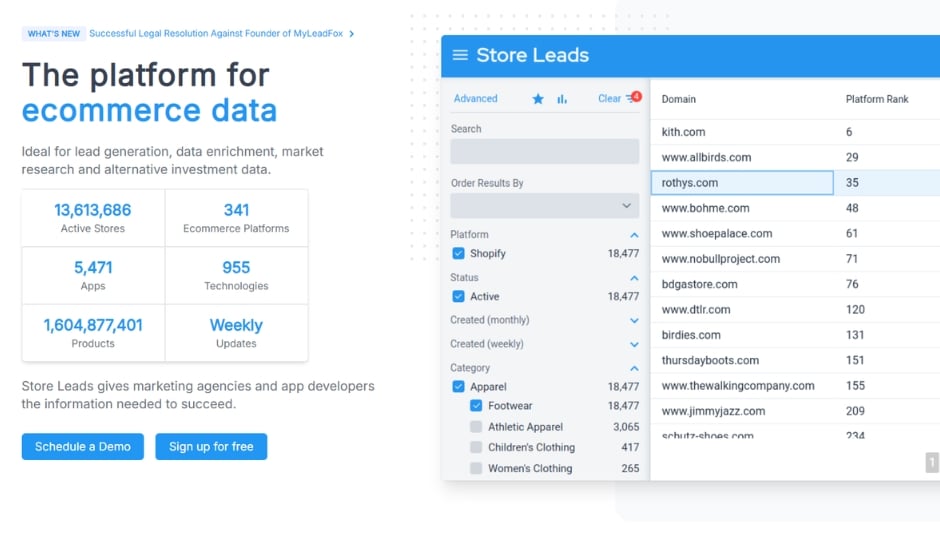Viewport: 940px width, 540px height.
Task: Select the kith.com row
Action: 795,132
